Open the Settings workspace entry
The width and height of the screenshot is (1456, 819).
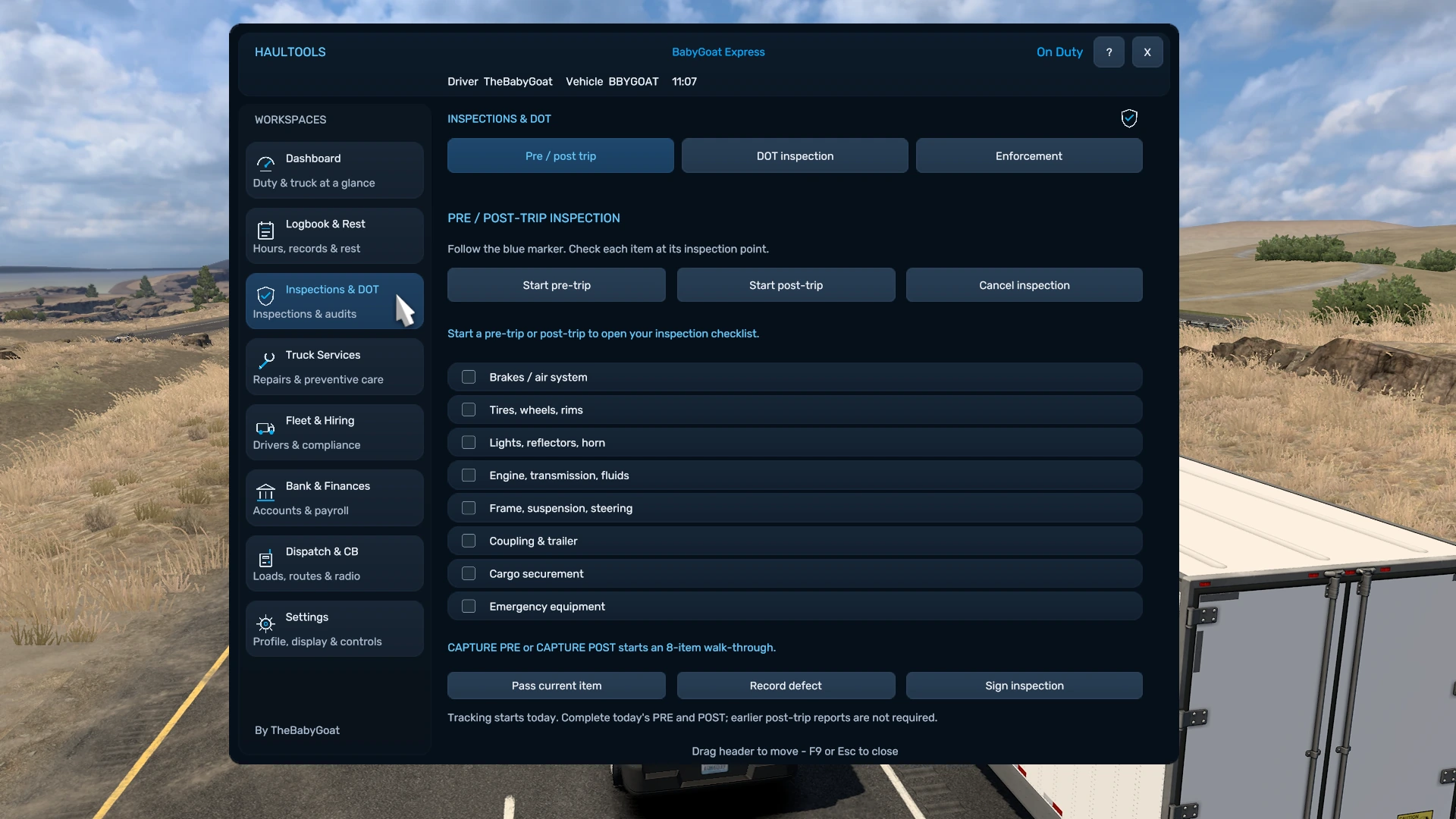click(334, 629)
